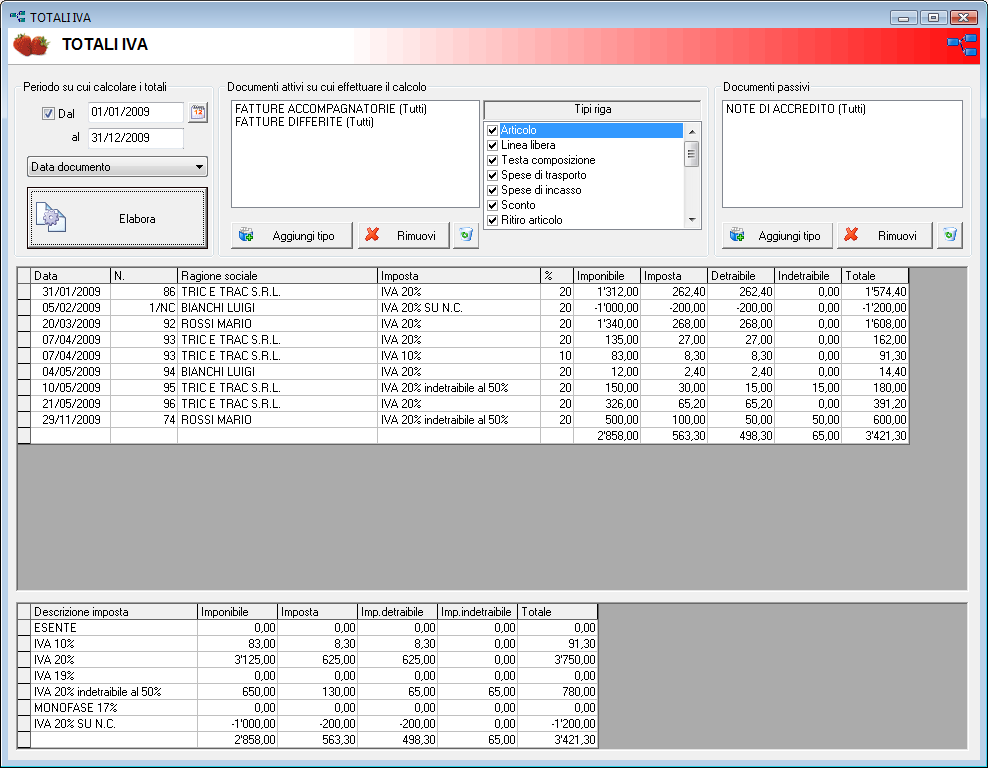The height and width of the screenshot is (768, 988).
Task: Select NOTE DI ACCREDITO (Tutti) in passive documents
Action: click(795, 109)
